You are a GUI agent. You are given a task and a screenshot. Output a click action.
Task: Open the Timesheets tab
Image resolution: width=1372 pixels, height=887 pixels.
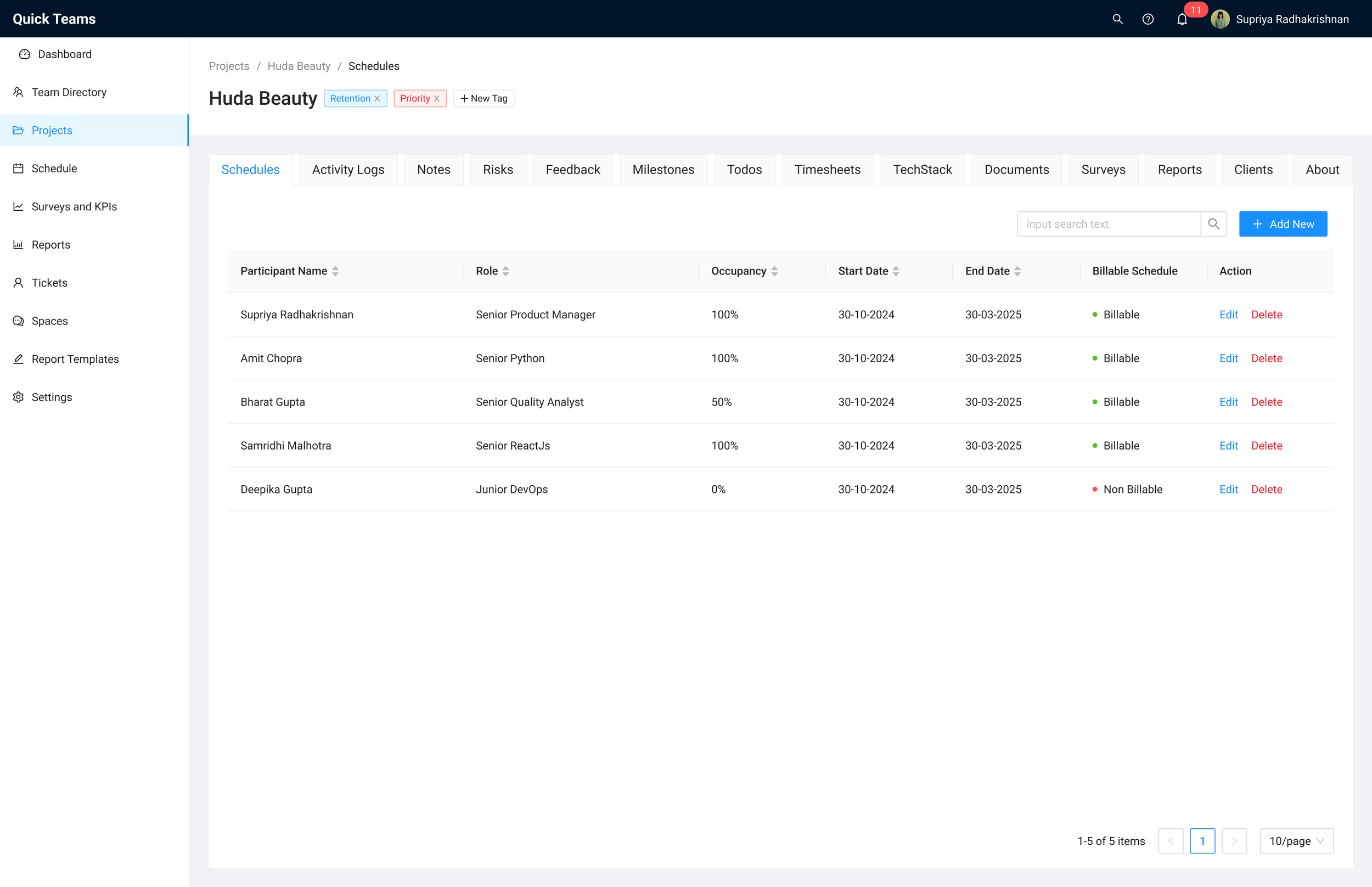(828, 170)
